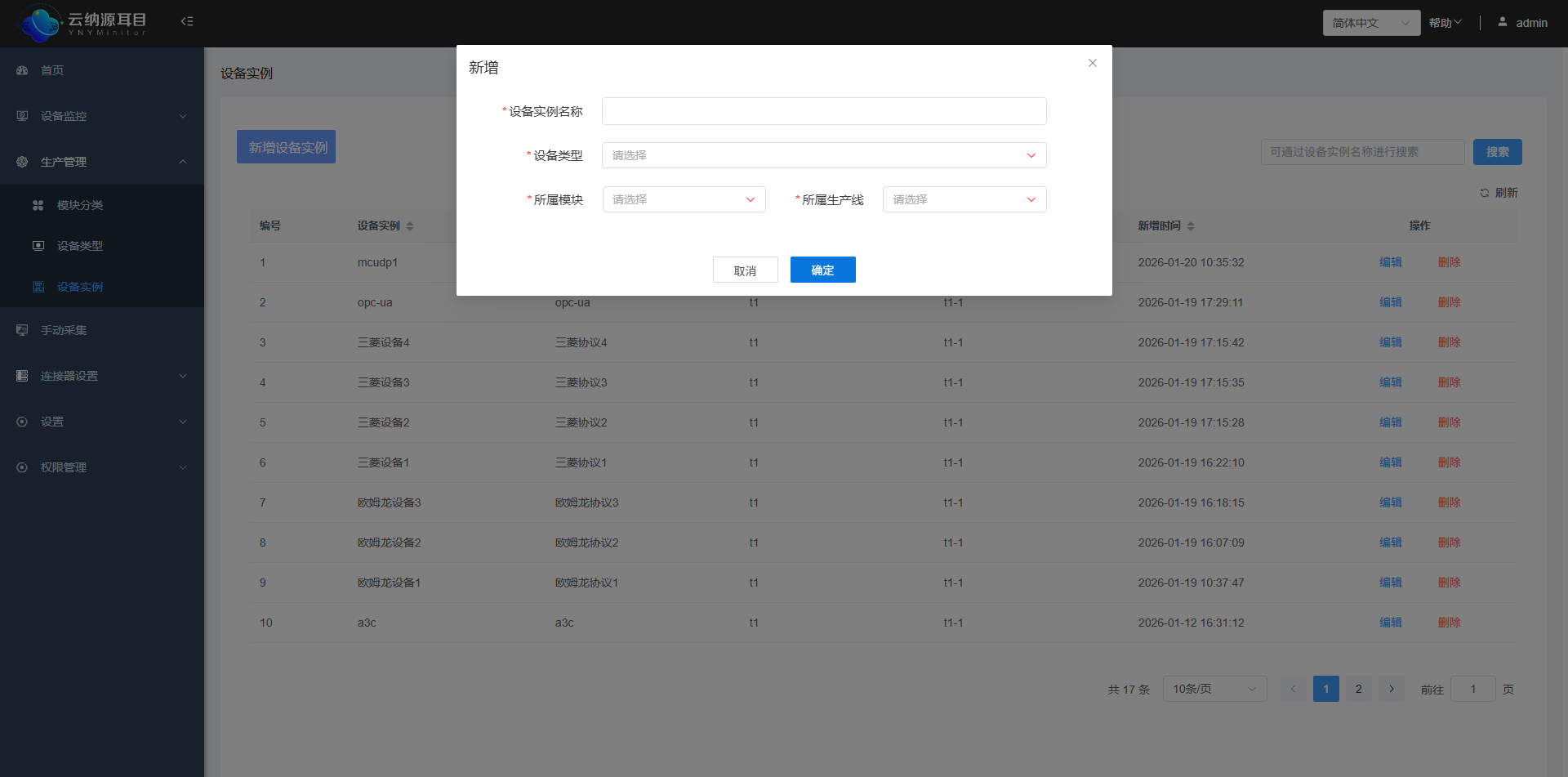Click the 刷新 refresh icon above the table

point(1486,193)
